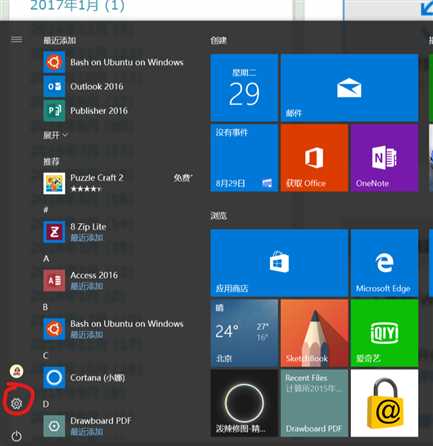Open the Settings gear icon

point(16,404)
